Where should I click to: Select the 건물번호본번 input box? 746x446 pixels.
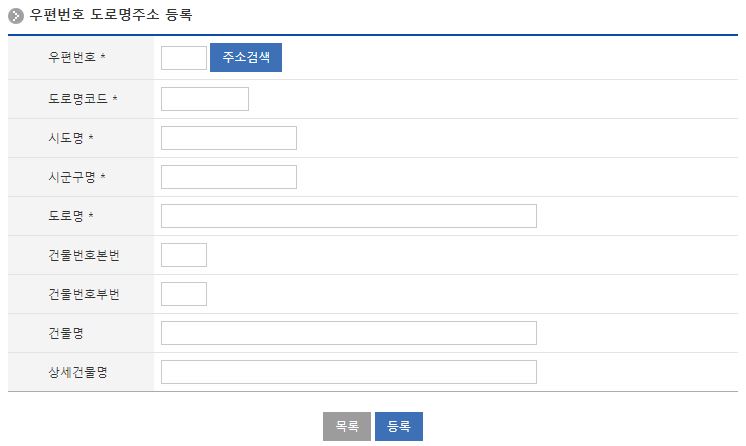(183, 255)
